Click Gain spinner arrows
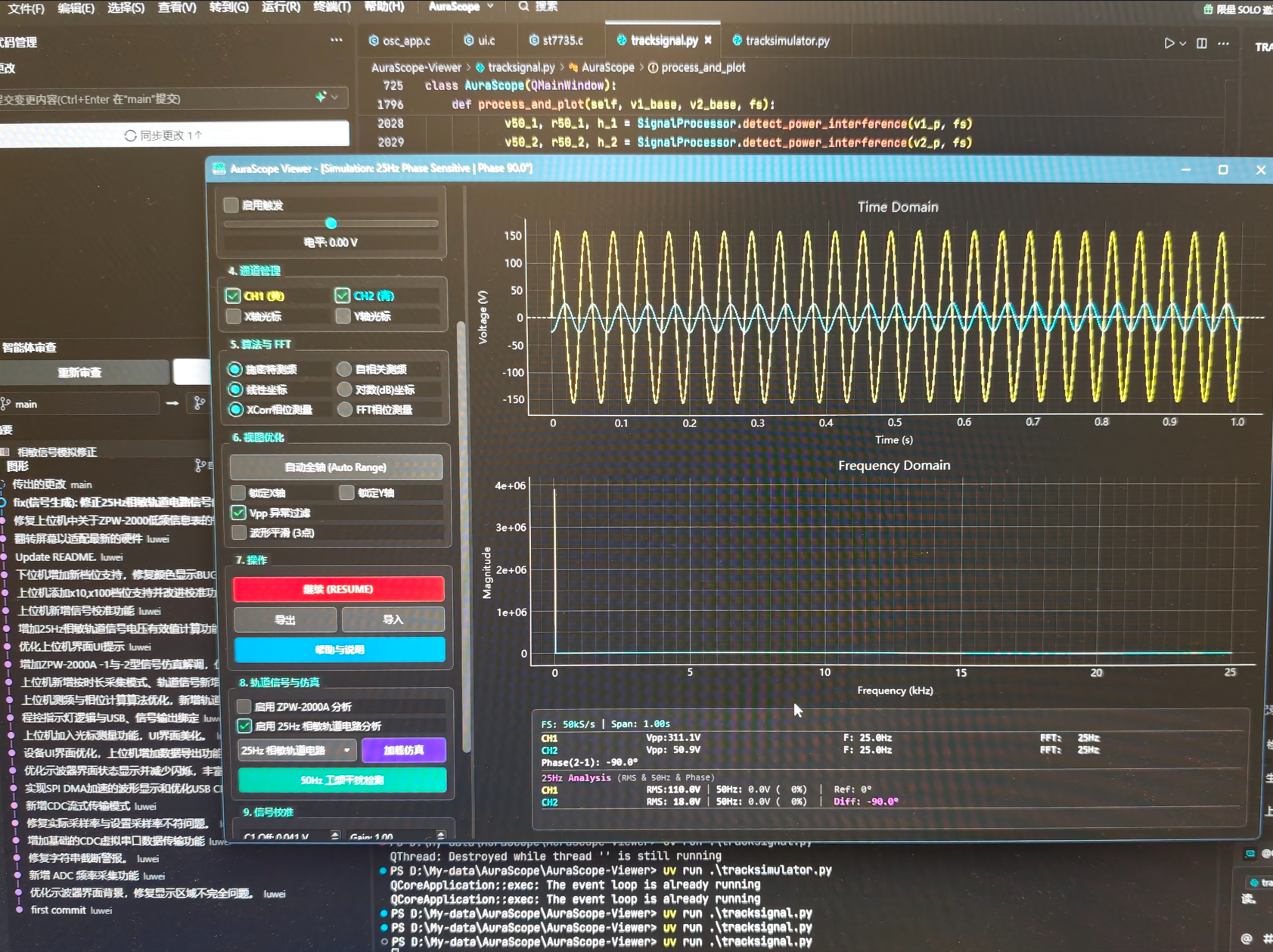The image size is (1273, 952). pos(441,836)
